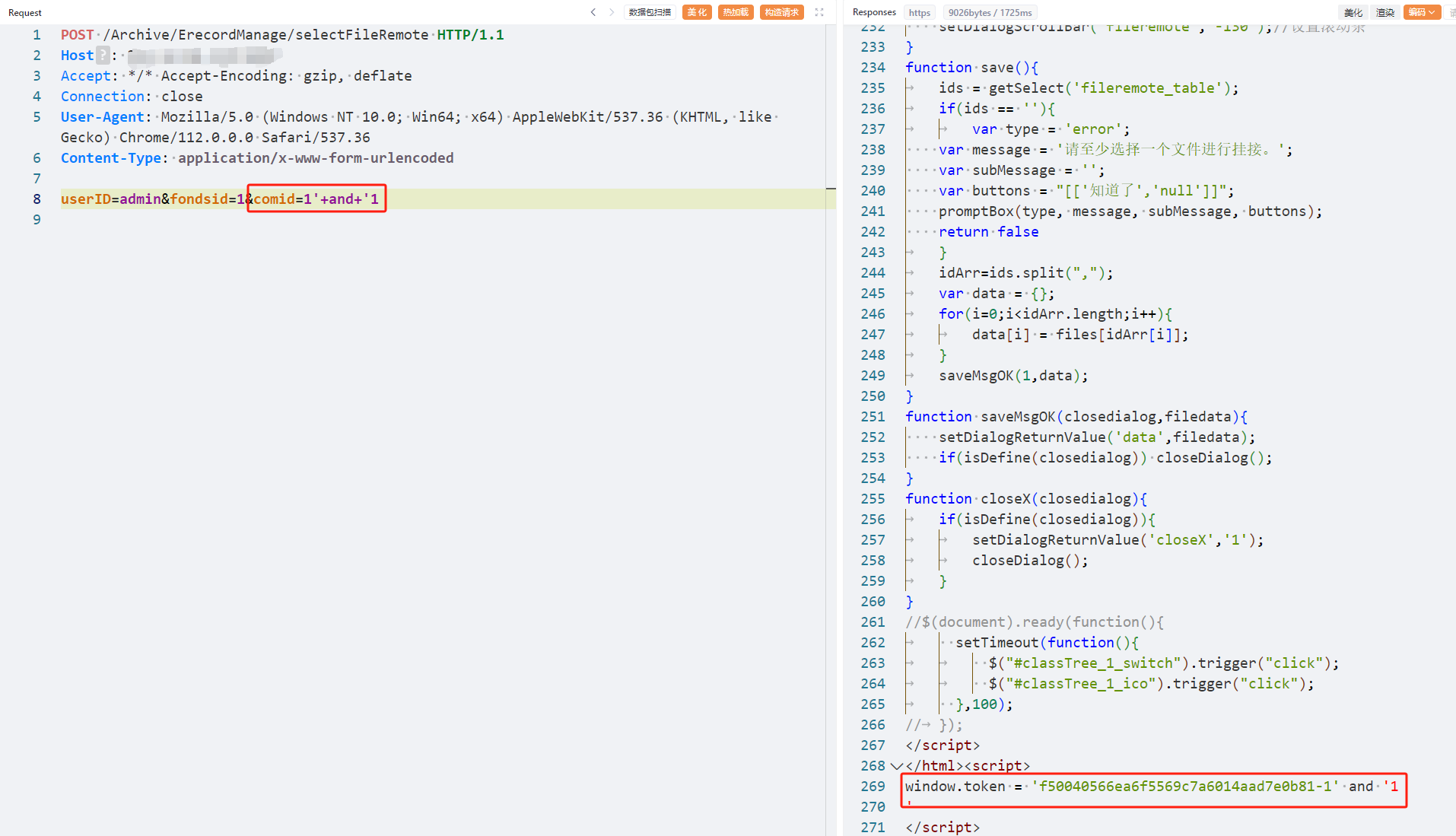Click the userID=admin parameter text
The height and width of the screenshot is (836, 1456).
(x=110, y=199)
